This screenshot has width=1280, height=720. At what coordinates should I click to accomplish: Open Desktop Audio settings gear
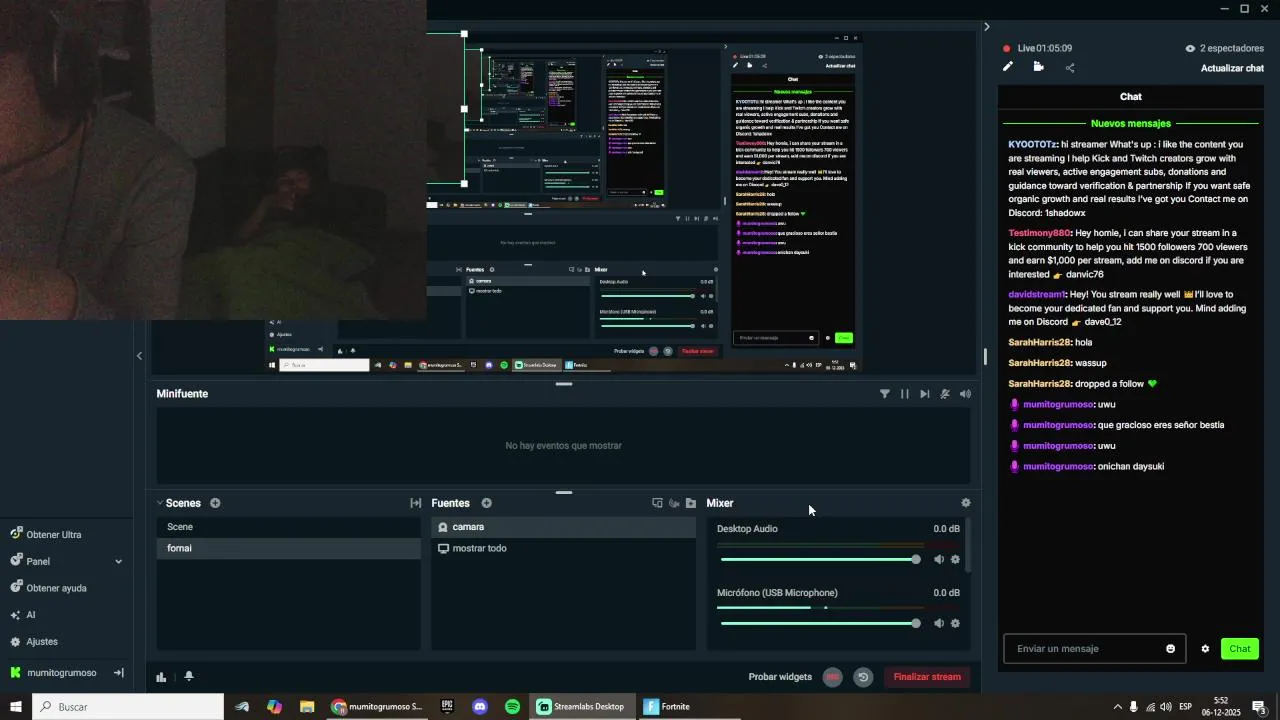click(955, 559)
